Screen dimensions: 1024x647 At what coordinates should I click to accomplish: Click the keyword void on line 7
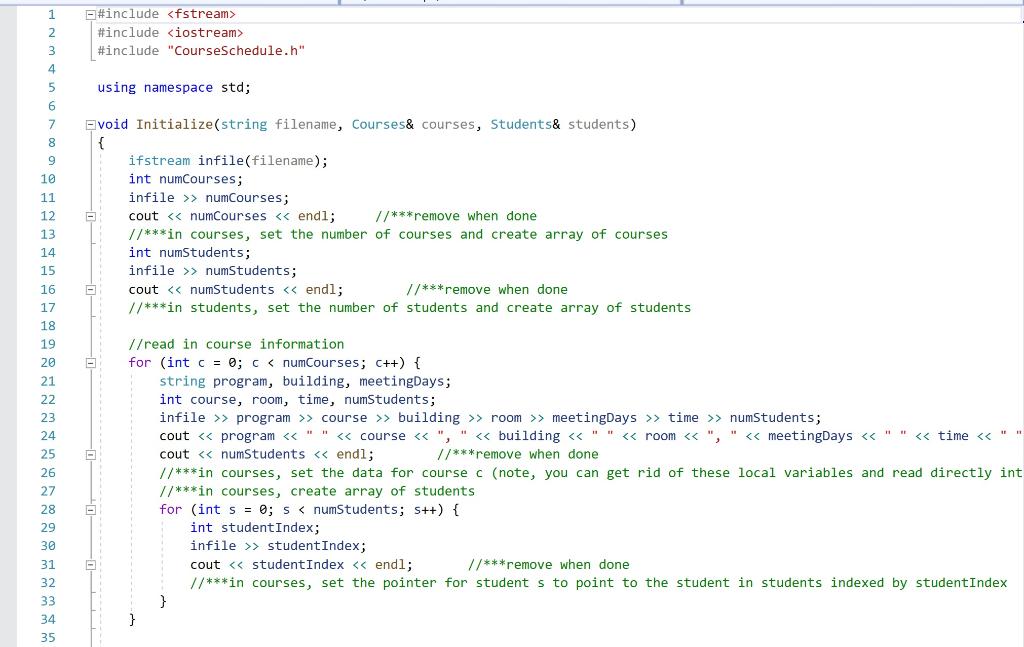click(x=110, y=124)
